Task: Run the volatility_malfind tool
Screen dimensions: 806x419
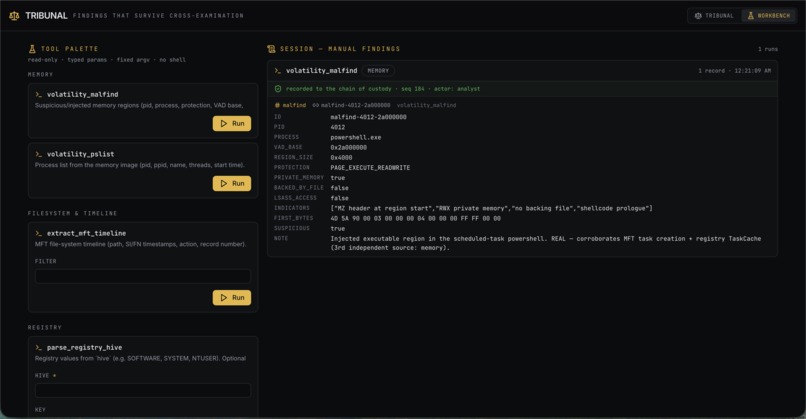Action: point(232,123)
